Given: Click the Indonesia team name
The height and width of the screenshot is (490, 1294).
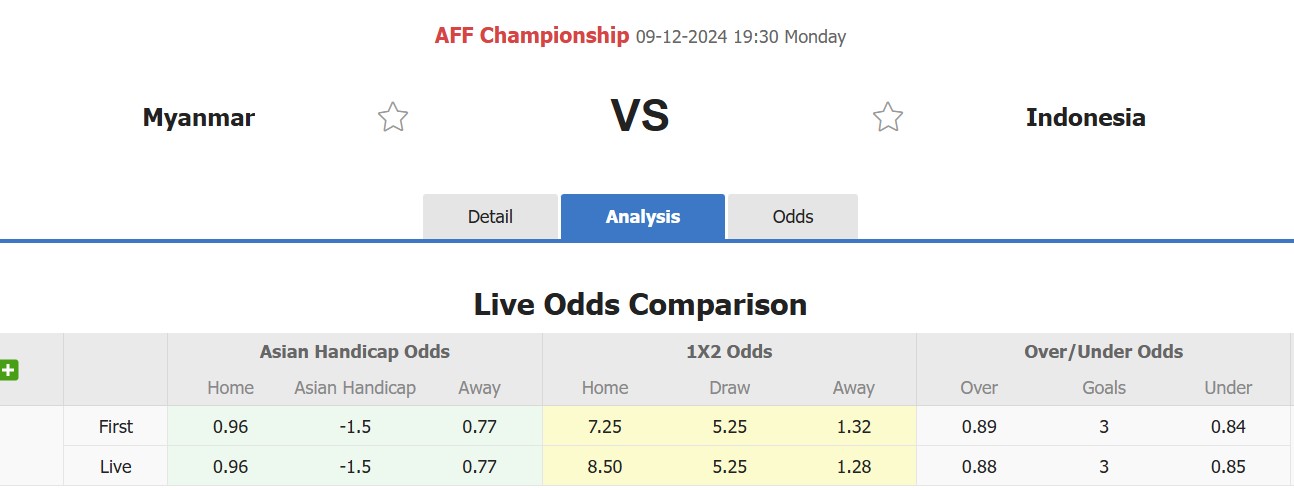Looking at the screenshot, I should [x=1086, y=118].
